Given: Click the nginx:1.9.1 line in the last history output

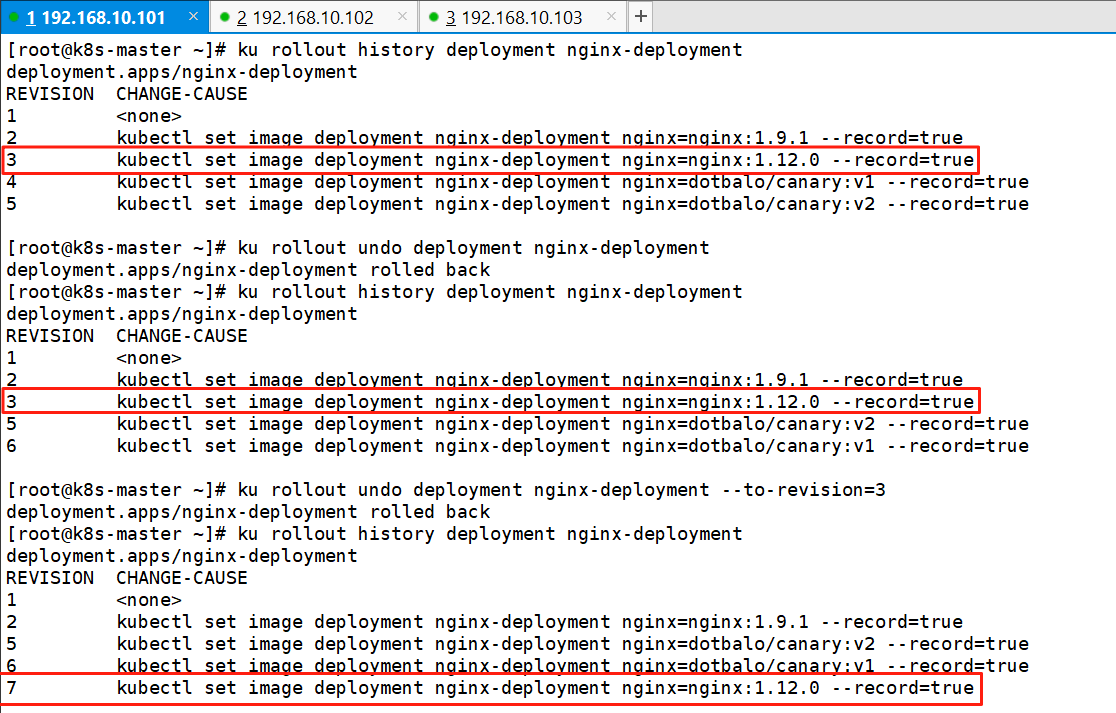Looking at the screenshot, I should 484,622.
